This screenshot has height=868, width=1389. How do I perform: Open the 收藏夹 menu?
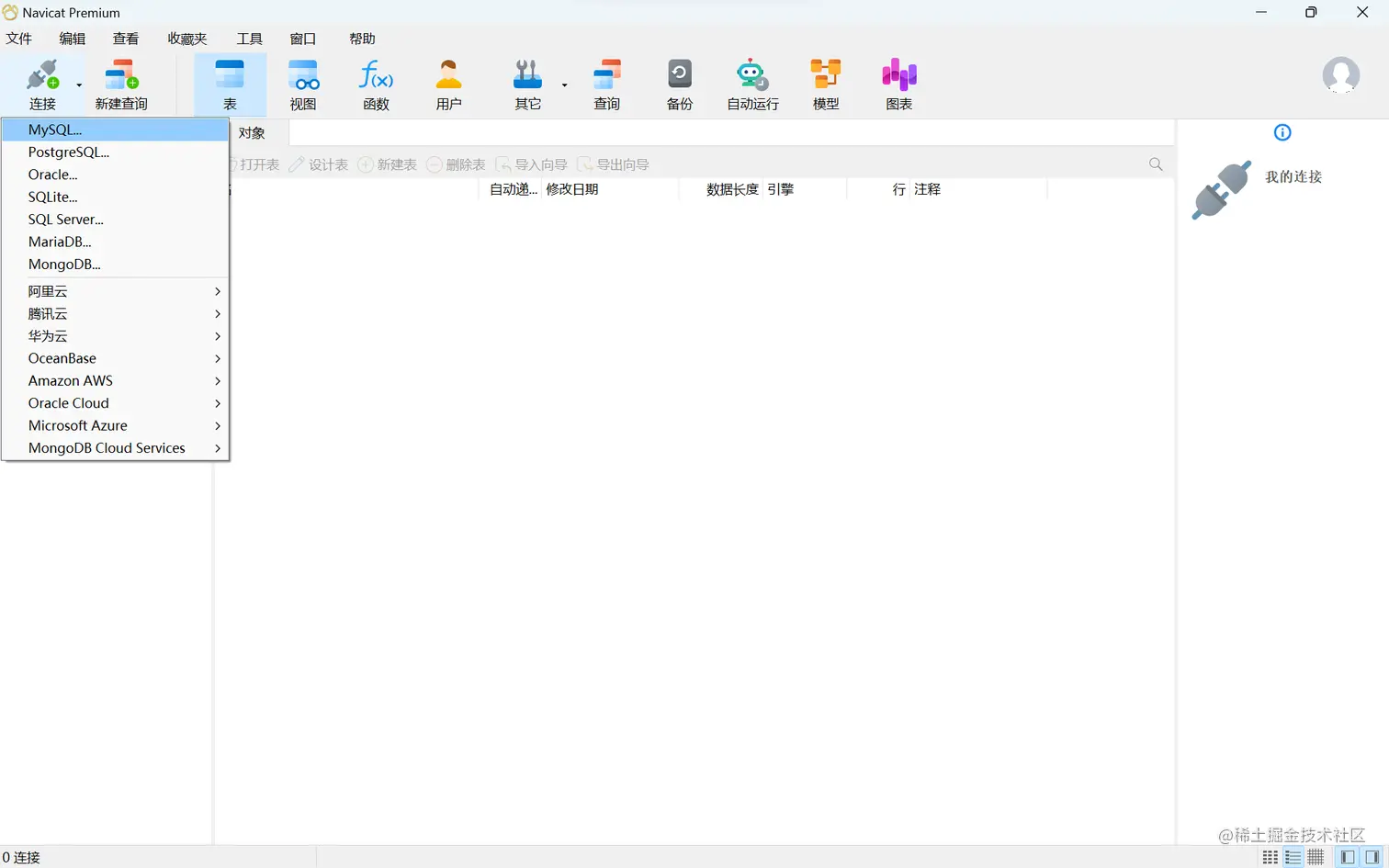(x=187, y=39)
